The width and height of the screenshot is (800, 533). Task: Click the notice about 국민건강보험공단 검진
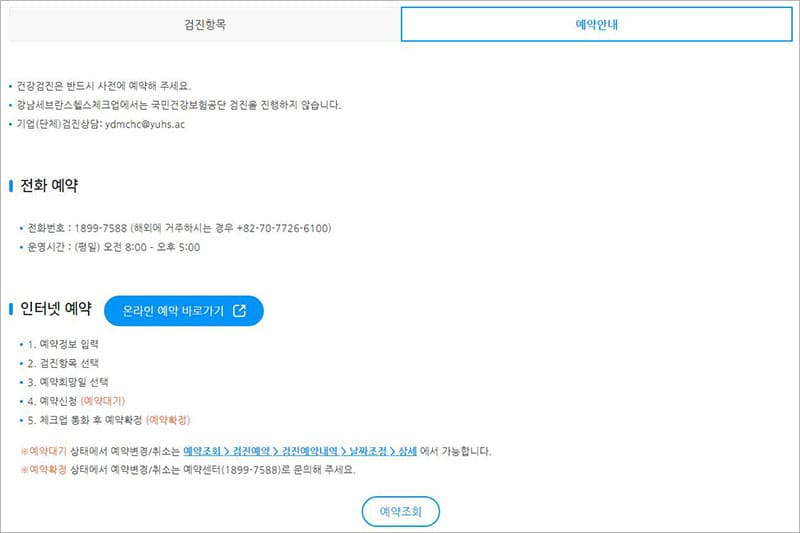tap(179, 105)
